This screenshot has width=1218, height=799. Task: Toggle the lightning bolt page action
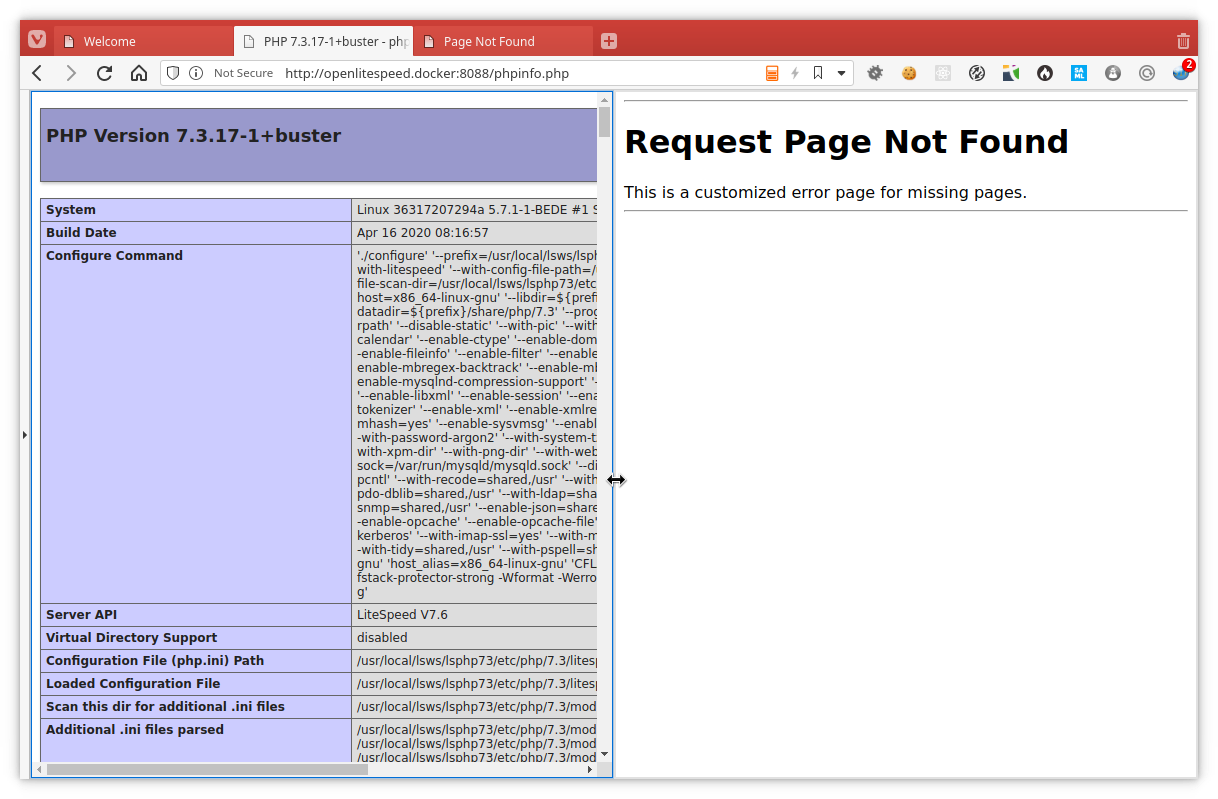point(795,73)
